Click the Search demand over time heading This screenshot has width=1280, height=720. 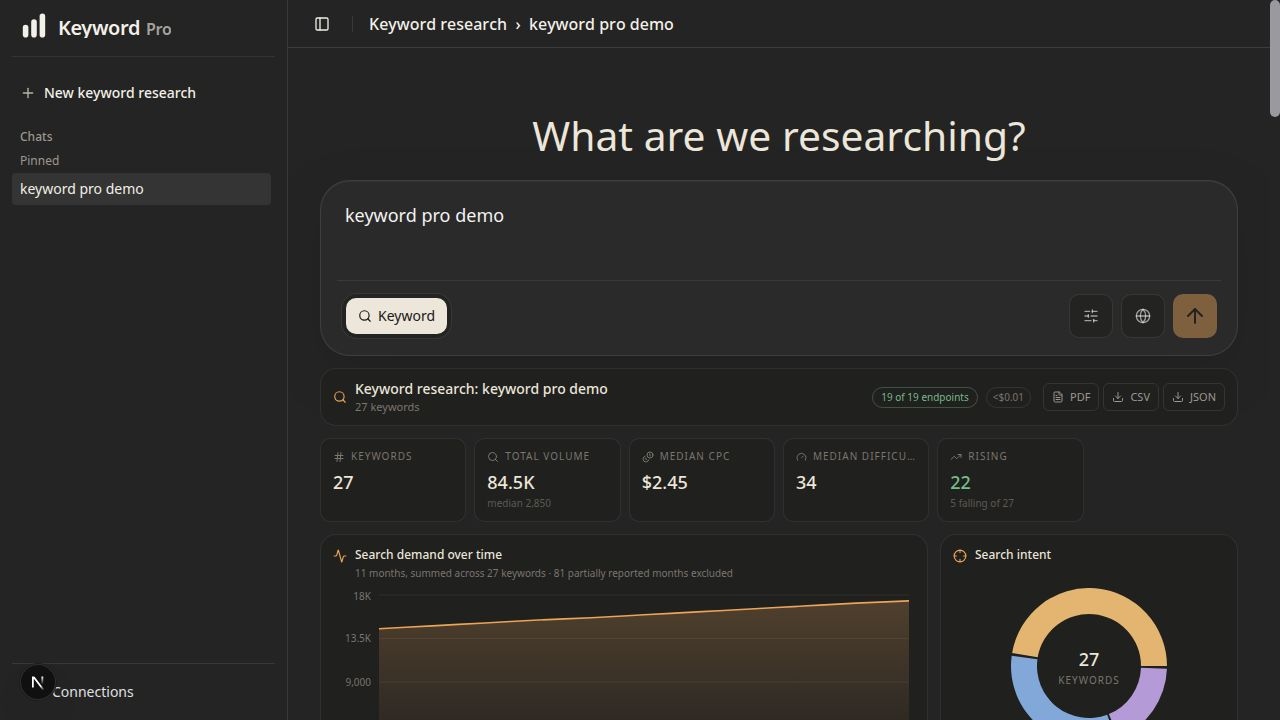click(428, 555)
